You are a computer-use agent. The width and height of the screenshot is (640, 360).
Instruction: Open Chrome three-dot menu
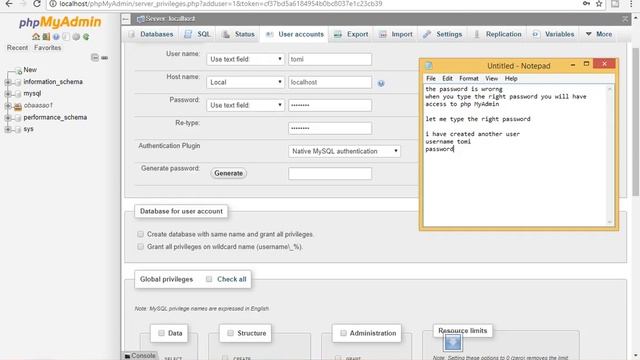click(x=631, y=4)
